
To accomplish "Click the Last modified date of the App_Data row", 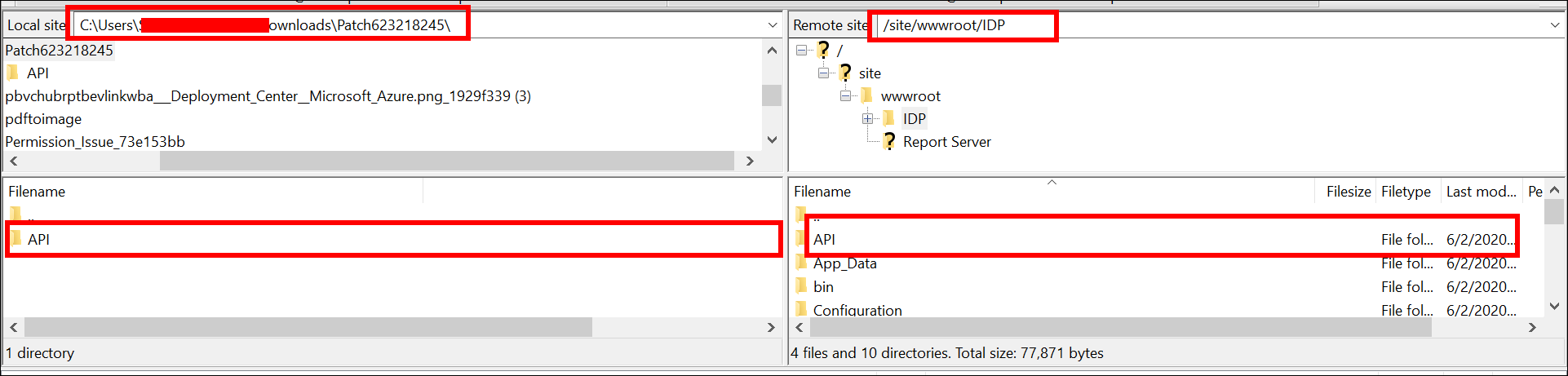I will coord(1482,263).
